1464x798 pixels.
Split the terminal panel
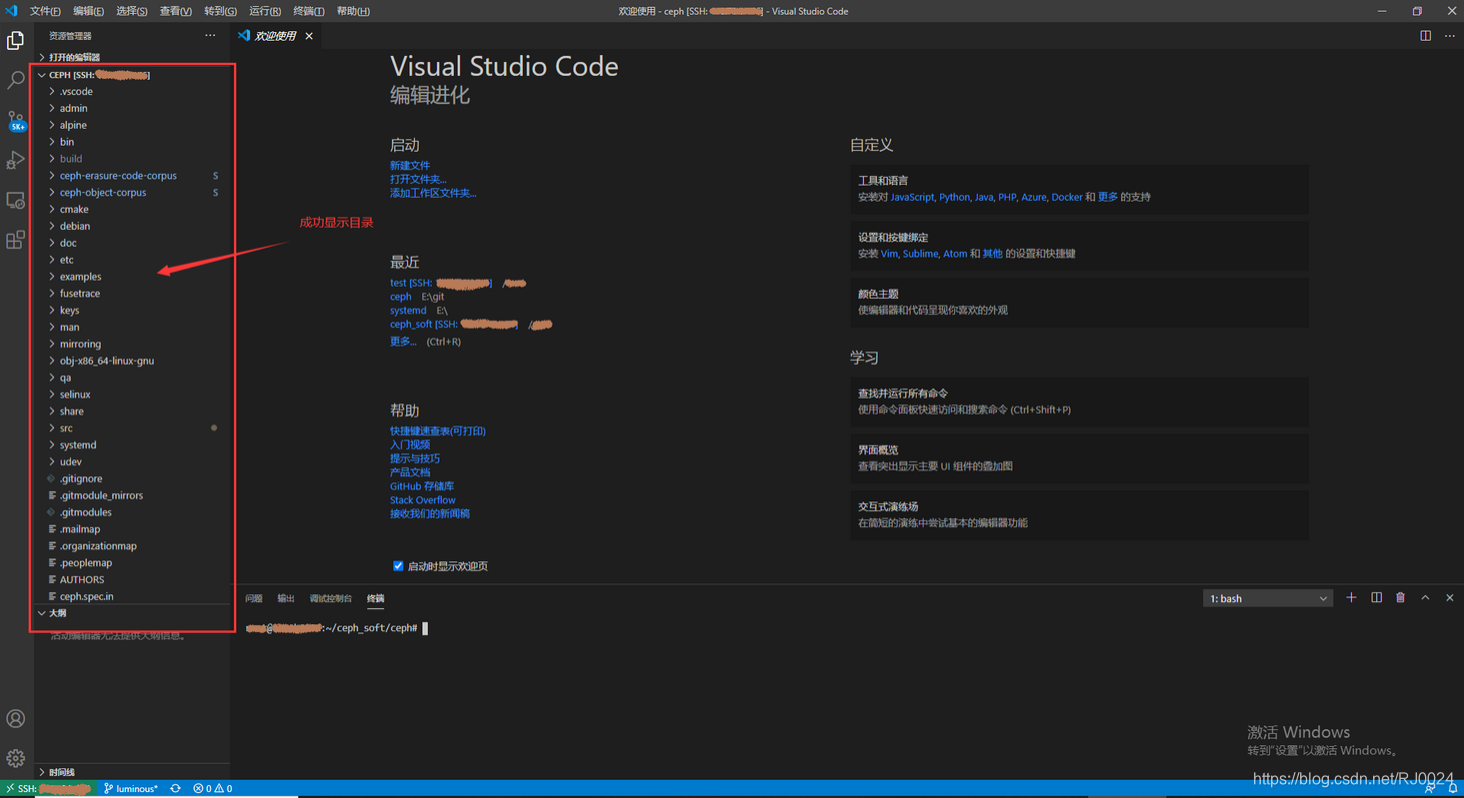[1376, 598]
